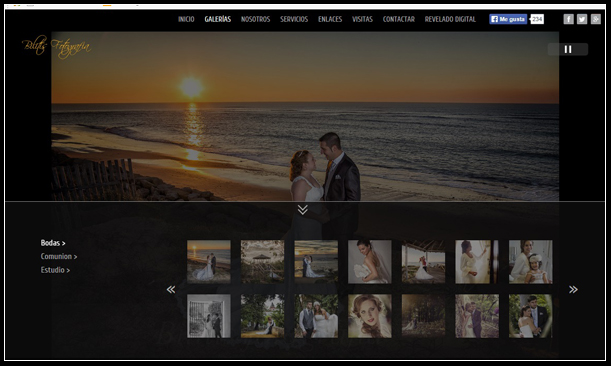611x366 pixels.
Task: Open the Google Plus social icon
Action: coord(596,19)
